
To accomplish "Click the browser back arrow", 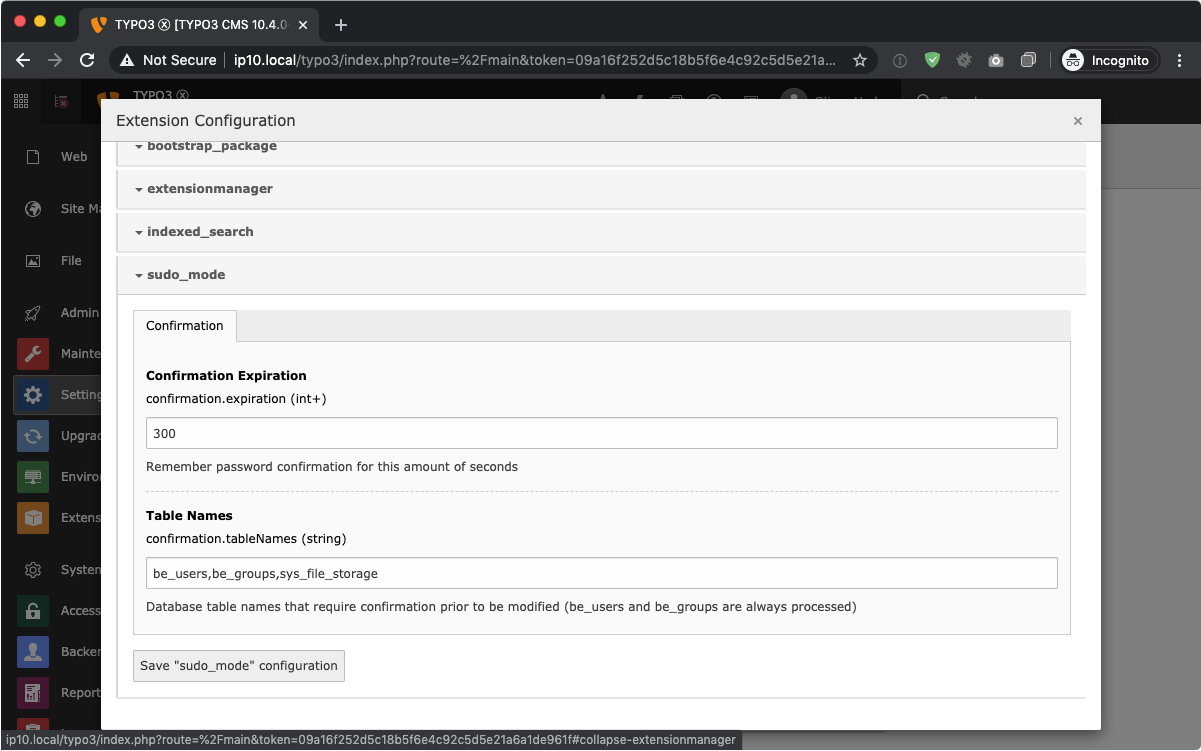I will point(23,60).
